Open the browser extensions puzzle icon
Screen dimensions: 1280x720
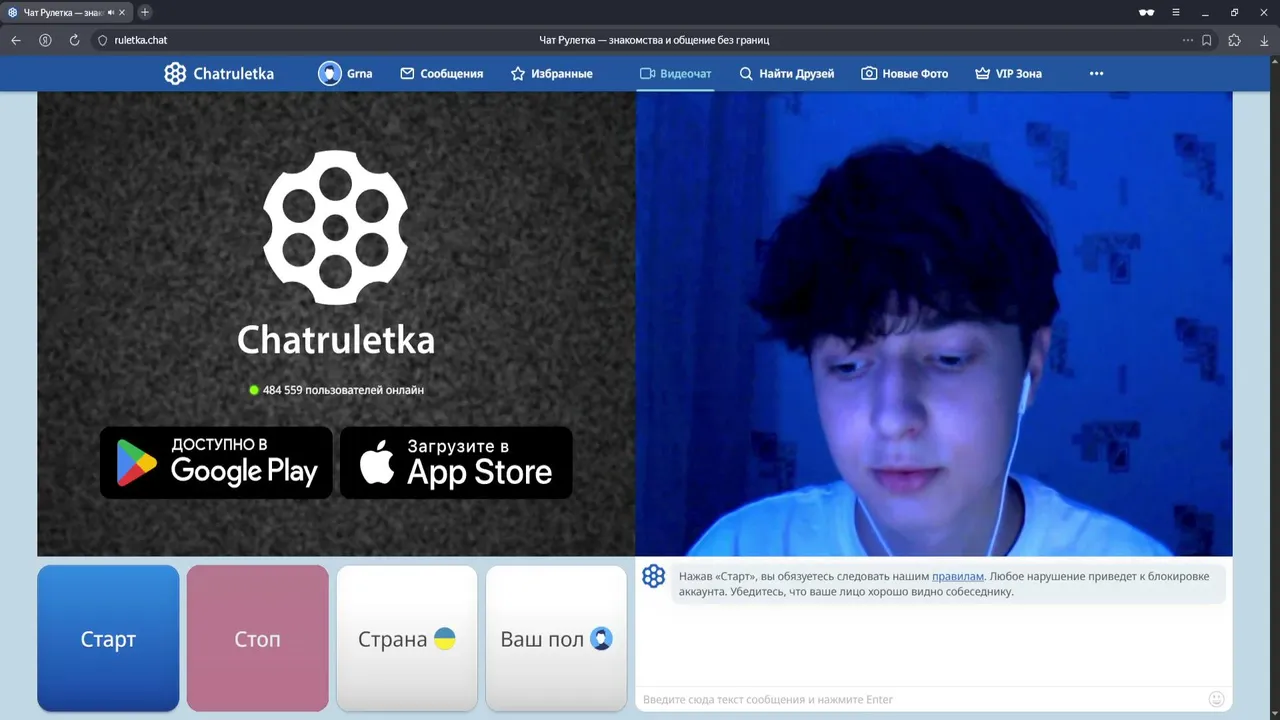(x=1234, y=40)
